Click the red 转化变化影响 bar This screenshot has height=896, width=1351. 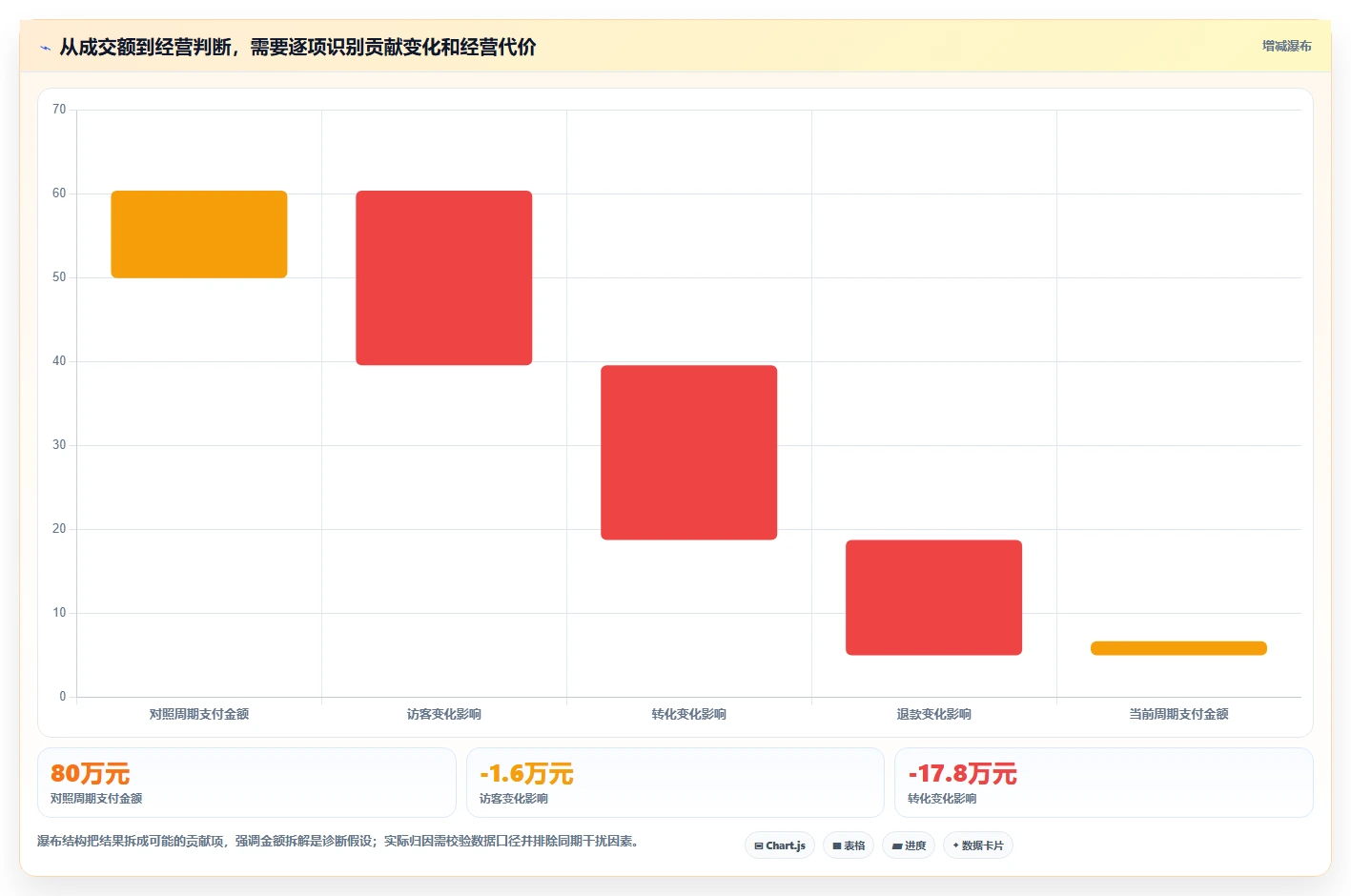pyautogui.click(x=689, y=453)
